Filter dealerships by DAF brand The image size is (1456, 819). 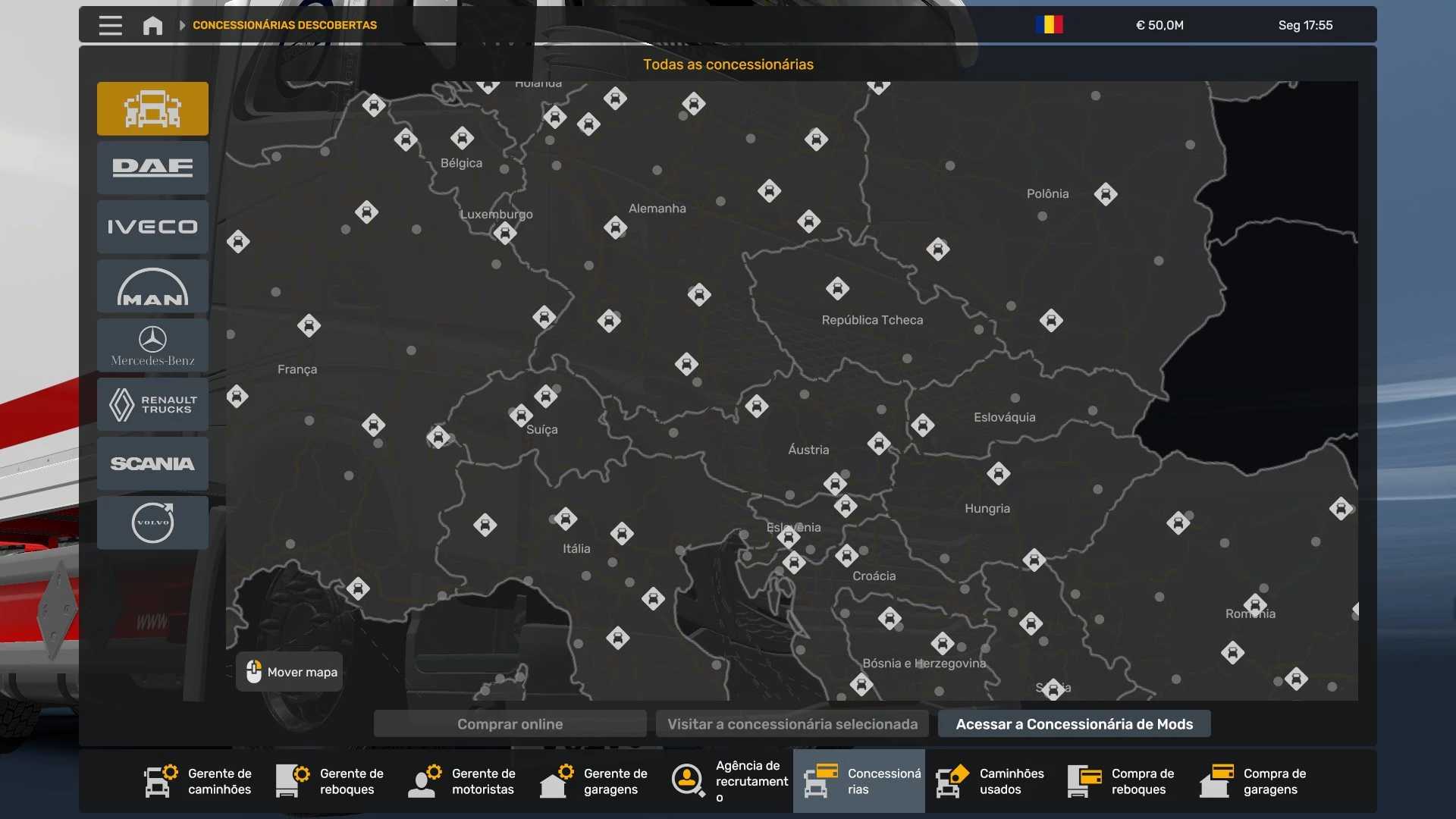click(x=152, y=168)
